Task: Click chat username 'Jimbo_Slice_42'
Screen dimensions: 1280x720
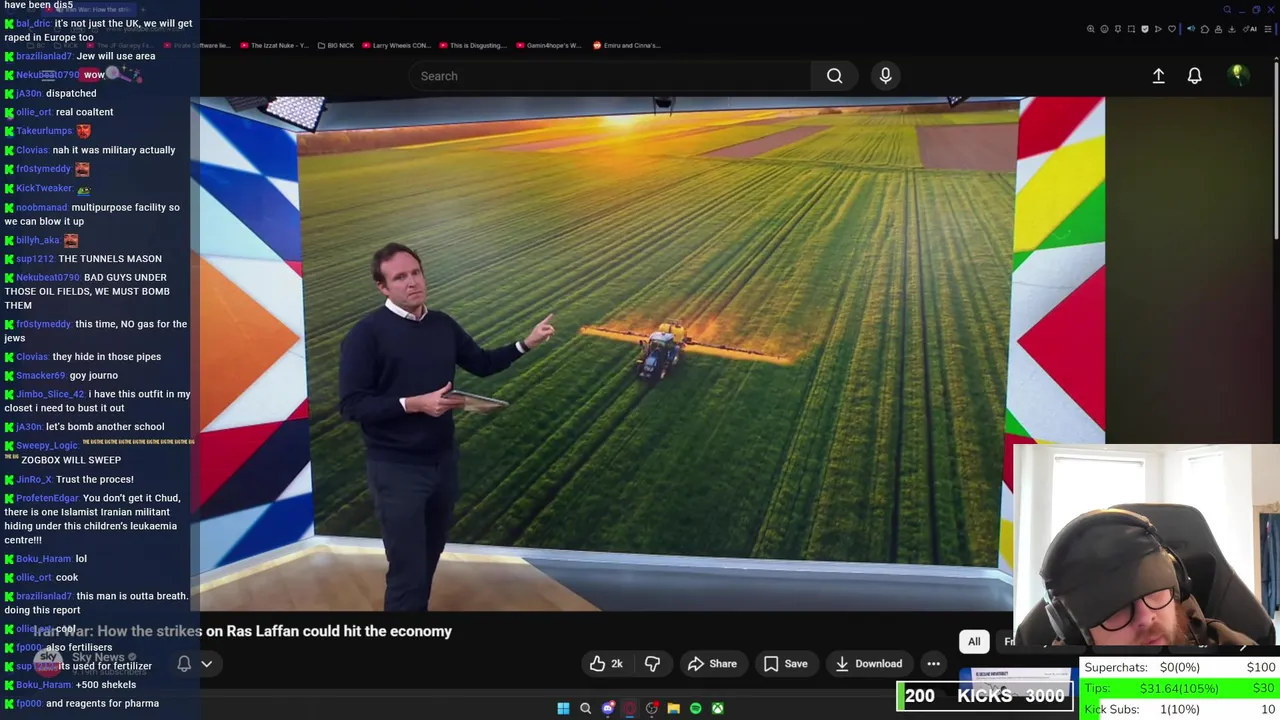Action: (50, 394)
